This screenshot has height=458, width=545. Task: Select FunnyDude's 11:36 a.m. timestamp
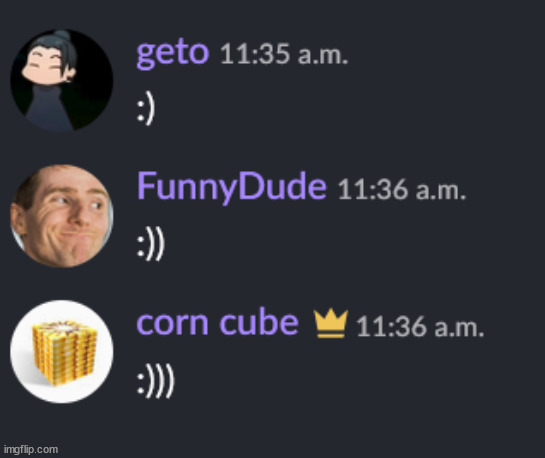pyautogui.click(x=402, y=190)
